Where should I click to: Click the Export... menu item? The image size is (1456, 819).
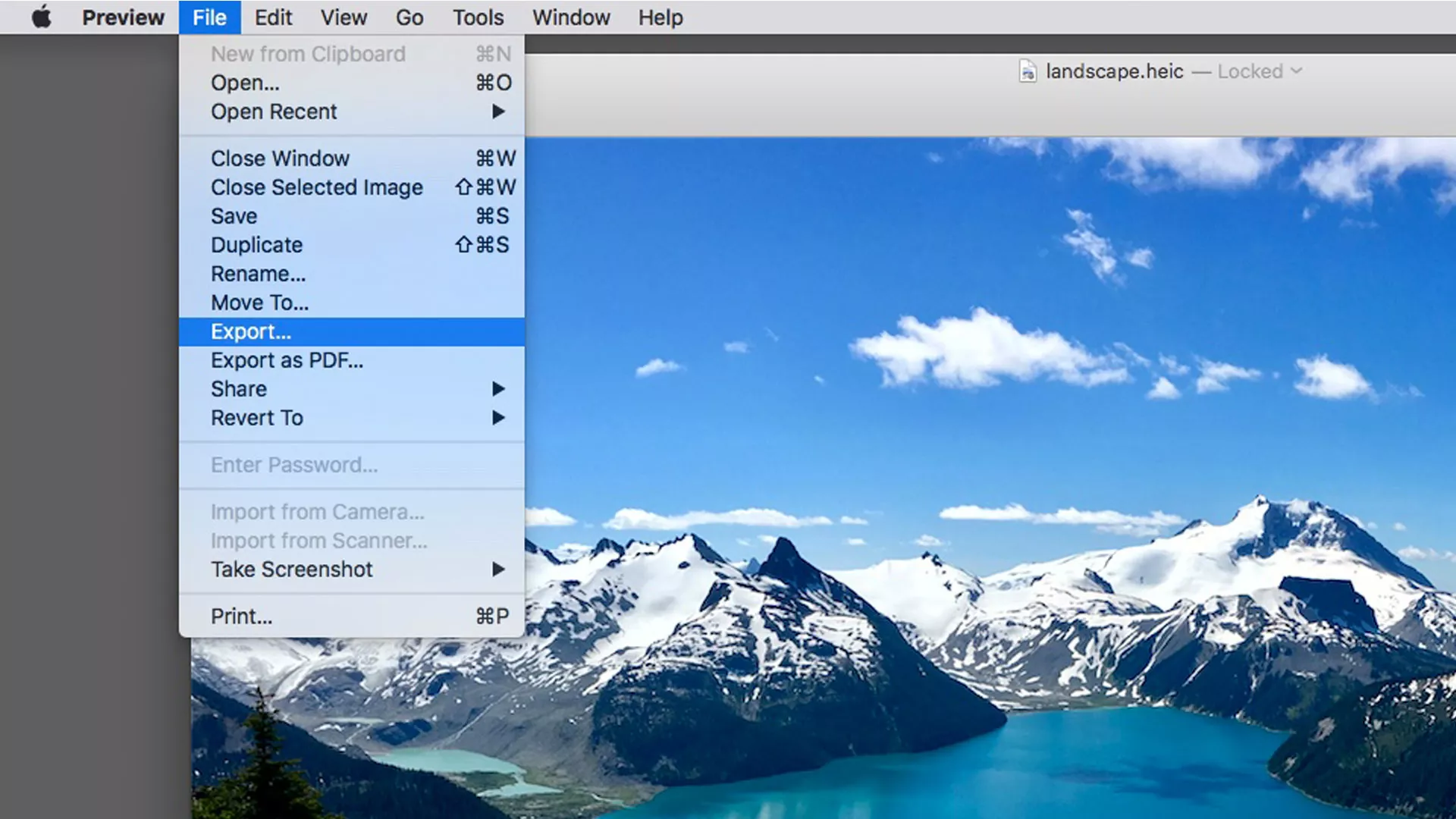[251, 331]
